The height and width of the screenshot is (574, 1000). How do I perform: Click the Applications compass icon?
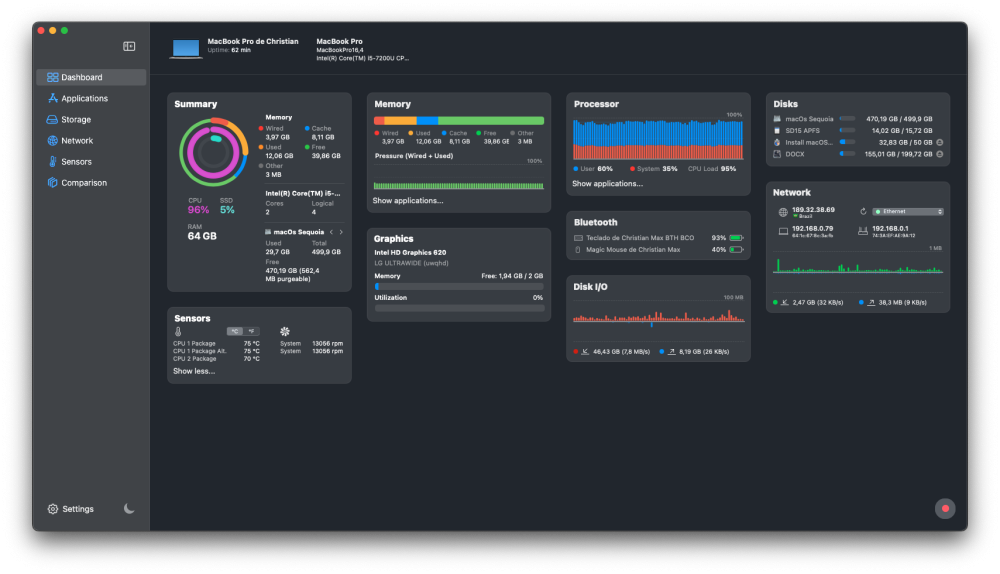point(52,98)
